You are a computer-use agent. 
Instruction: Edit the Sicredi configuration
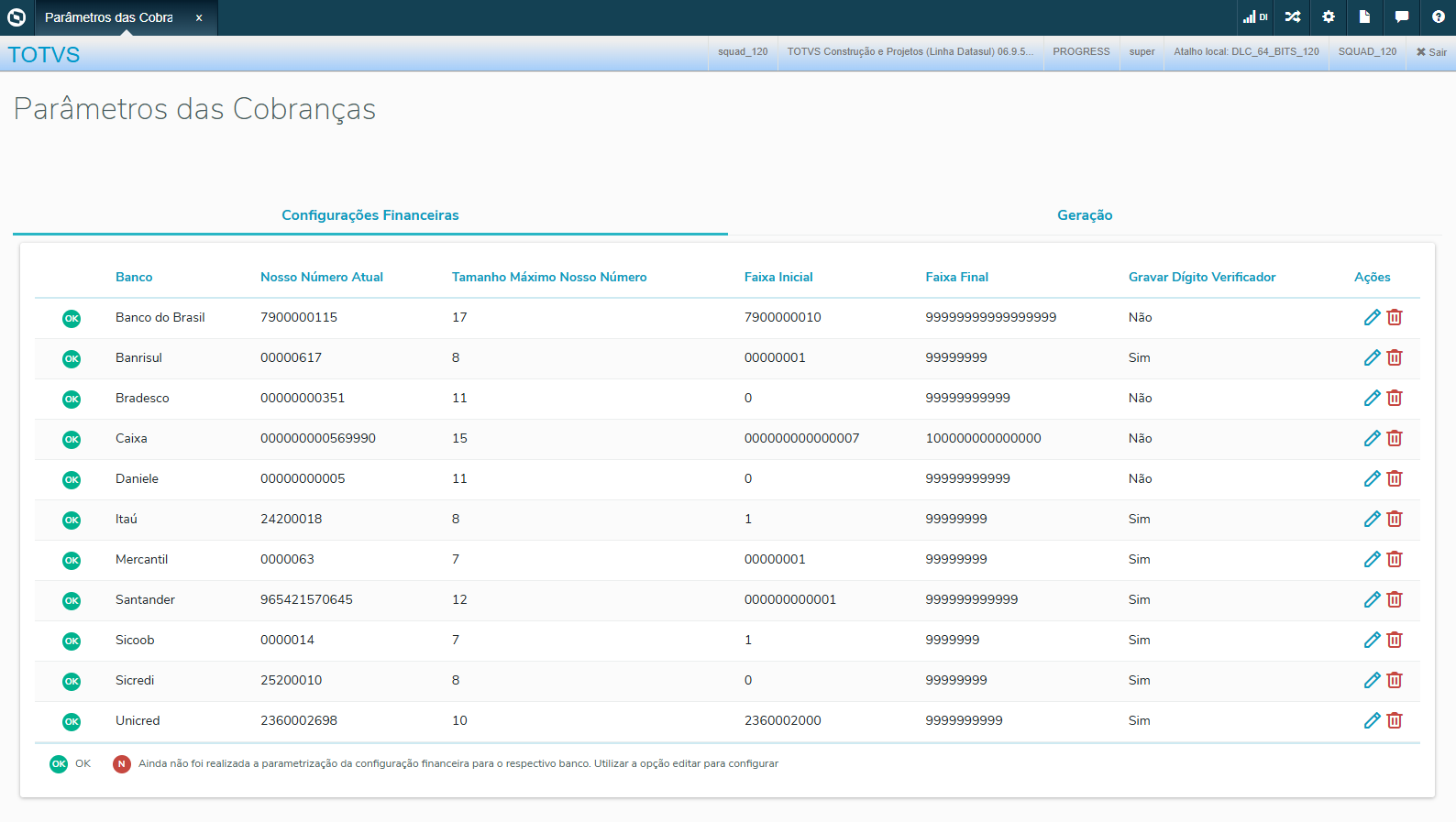click(1372, 680)
